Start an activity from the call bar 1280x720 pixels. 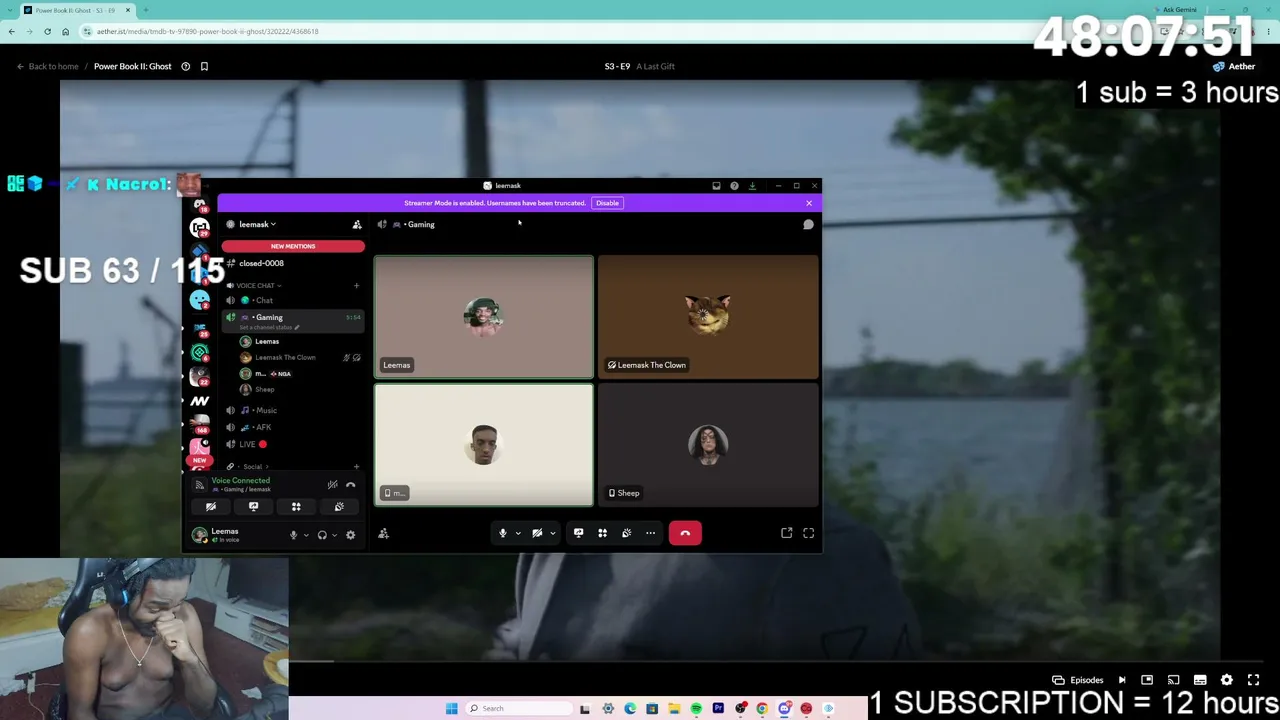(602, 533)
